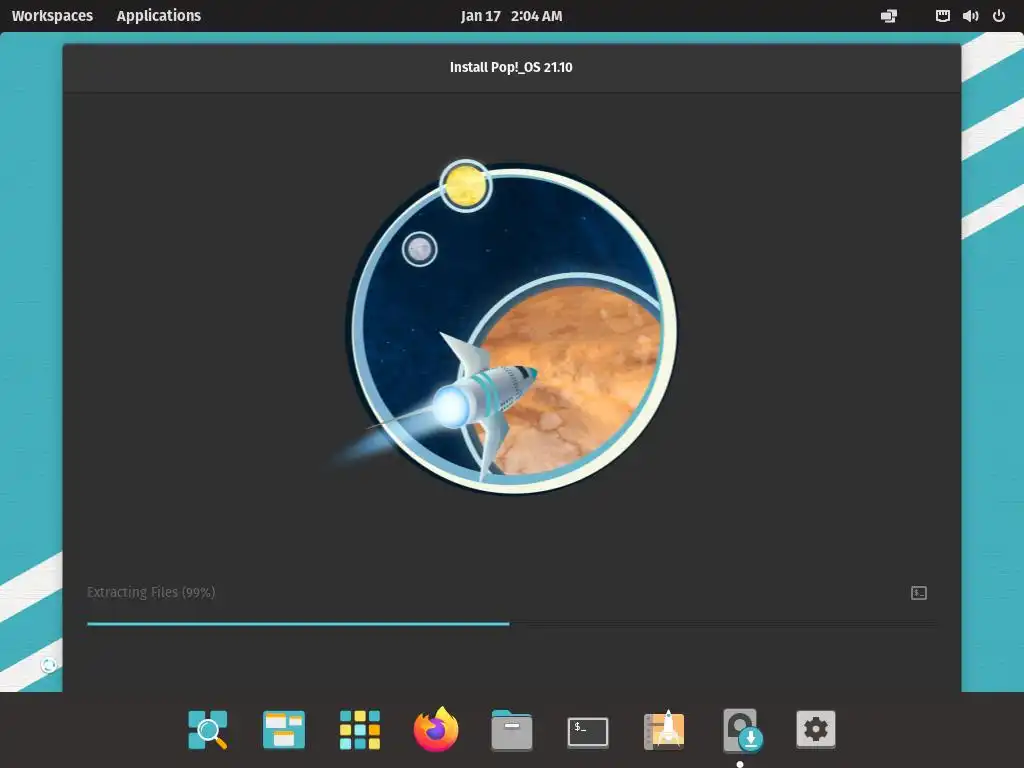Image resolution: width=1024 pixels, height=768 pixels.
Task: Open the Pop Launcher search icon in dock
Action: point(208,729)
